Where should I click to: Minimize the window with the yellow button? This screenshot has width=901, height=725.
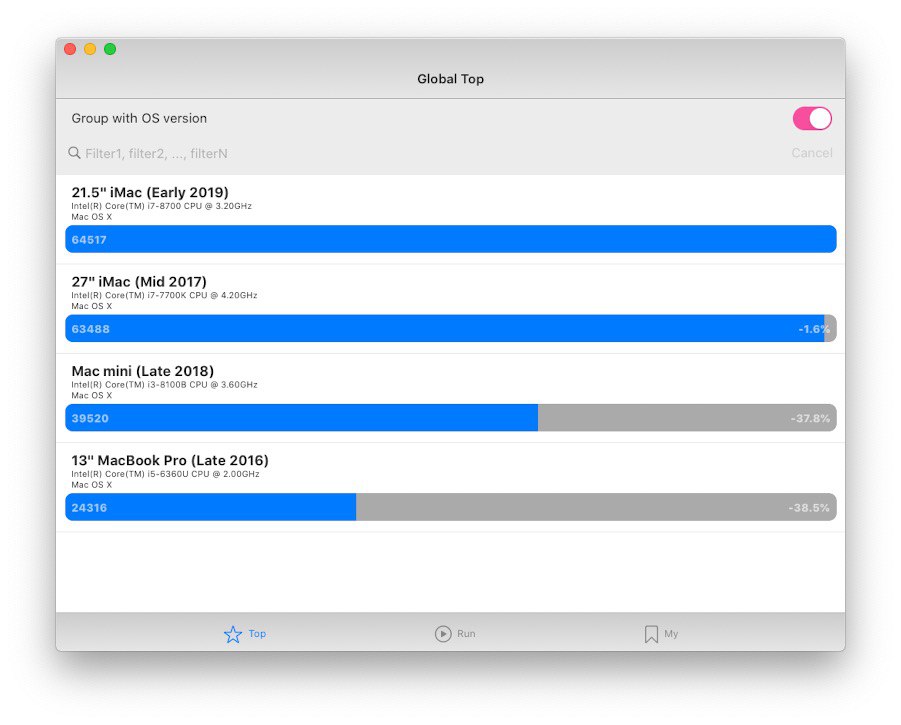point(90,49)
